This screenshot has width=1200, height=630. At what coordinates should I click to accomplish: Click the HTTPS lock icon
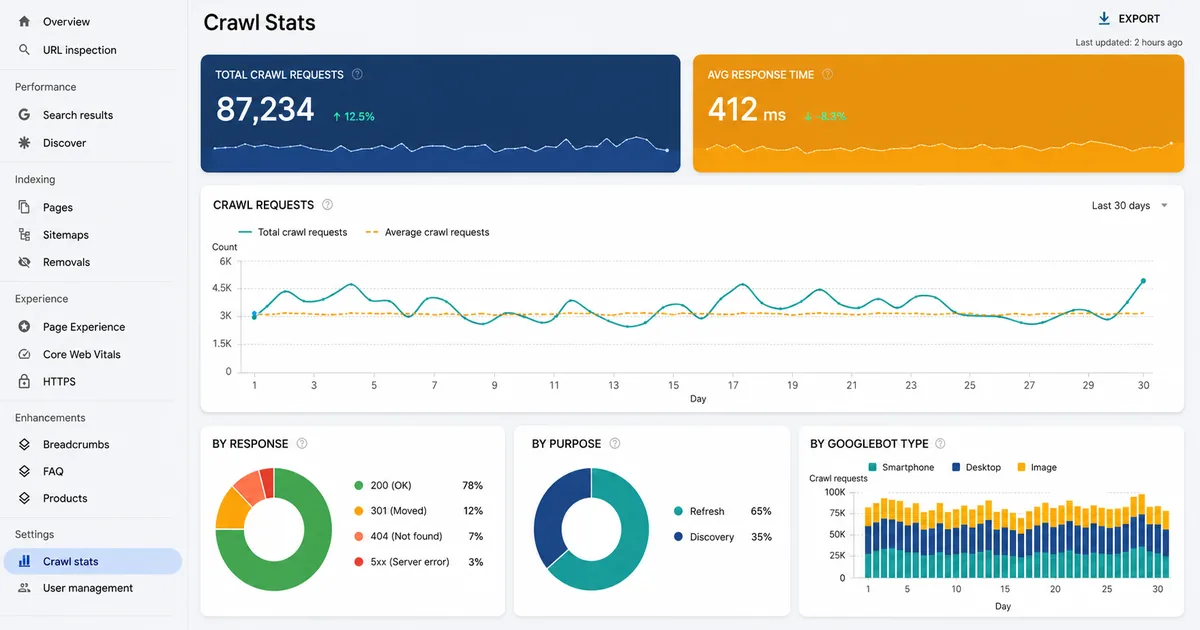(25, 381)
